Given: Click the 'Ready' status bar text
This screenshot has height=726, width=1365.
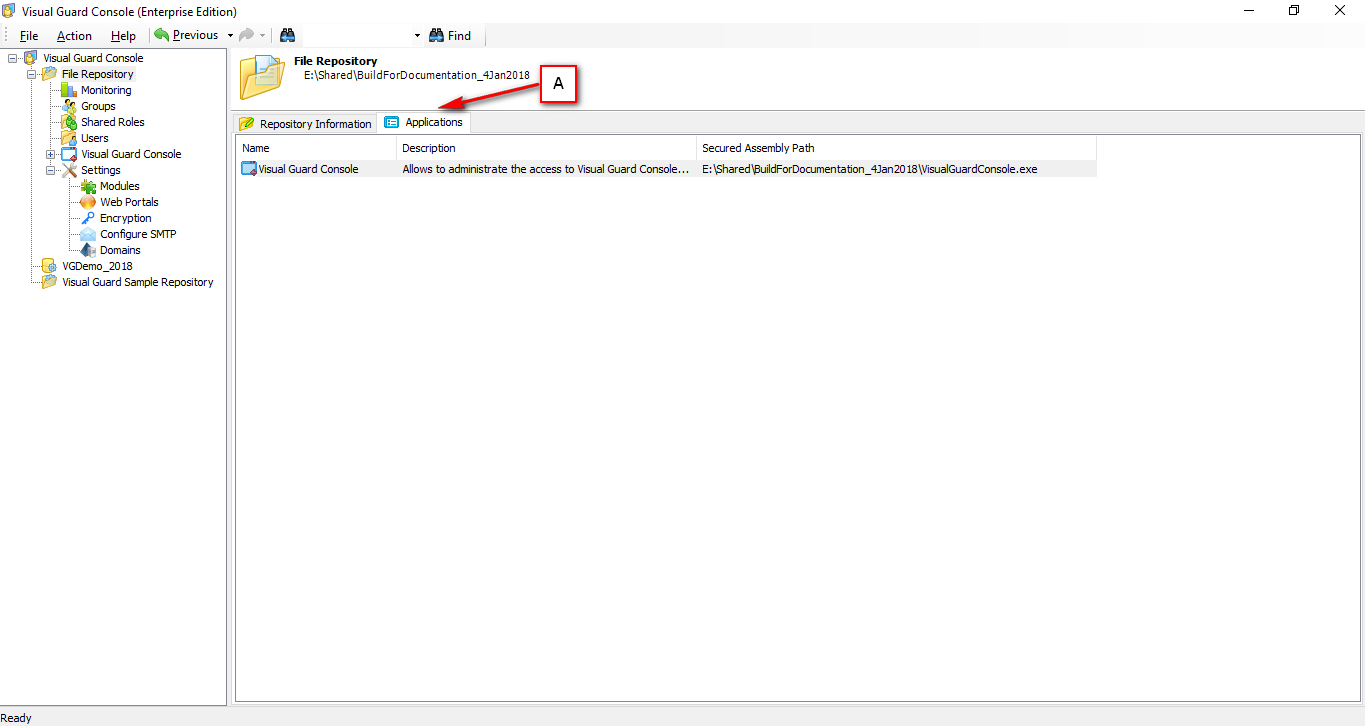Looking at the screenshot, I should (16, 718).
